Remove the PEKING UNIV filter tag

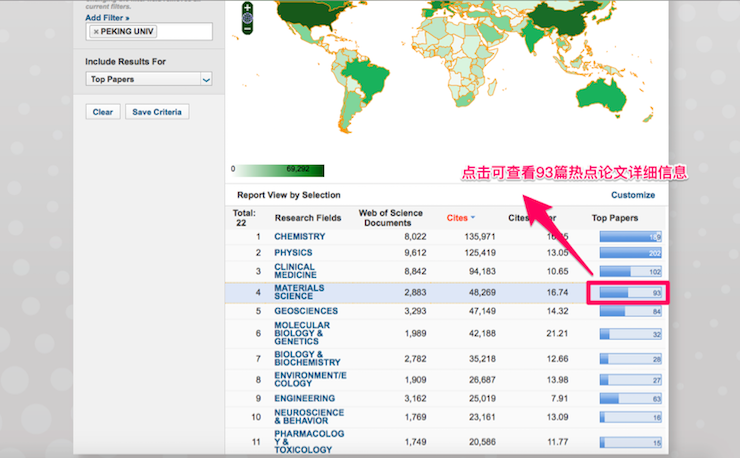96,32
